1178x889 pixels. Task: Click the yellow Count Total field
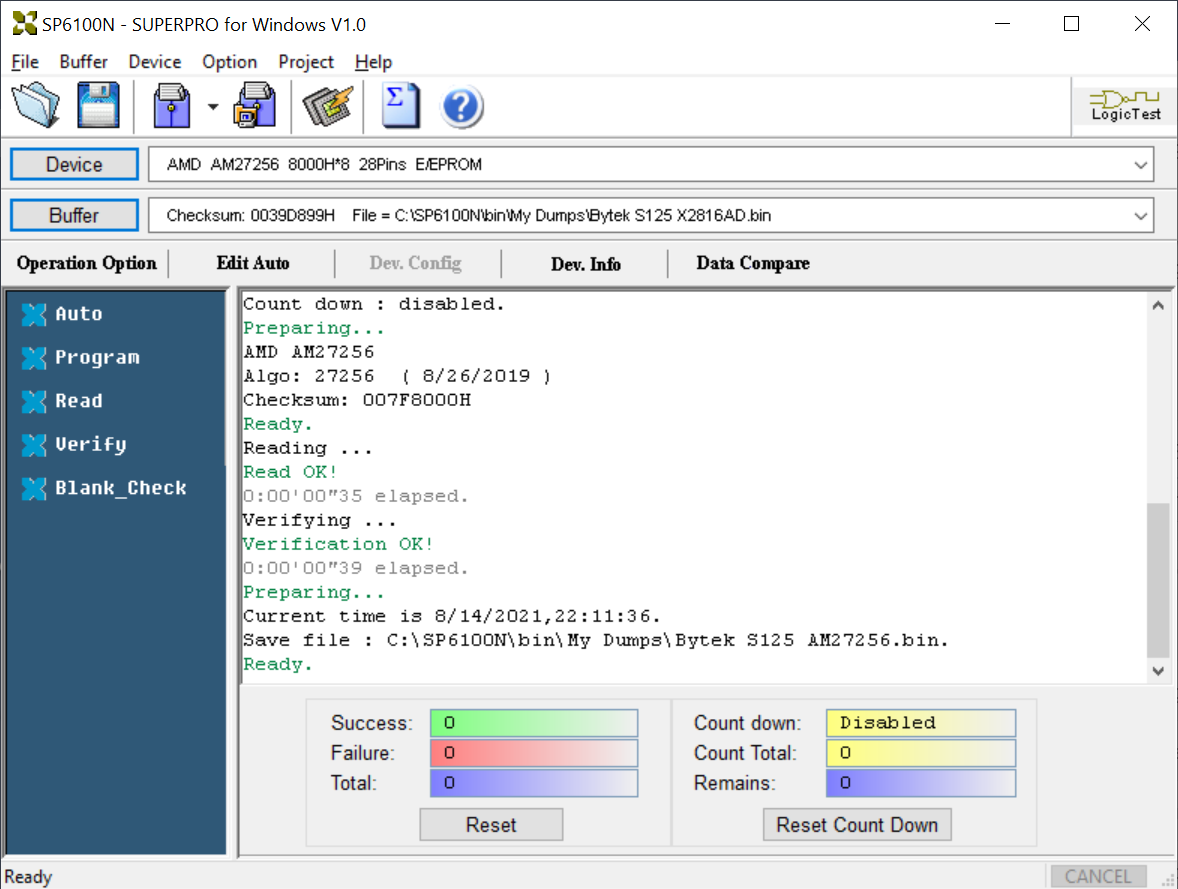(x=921, y=753)
